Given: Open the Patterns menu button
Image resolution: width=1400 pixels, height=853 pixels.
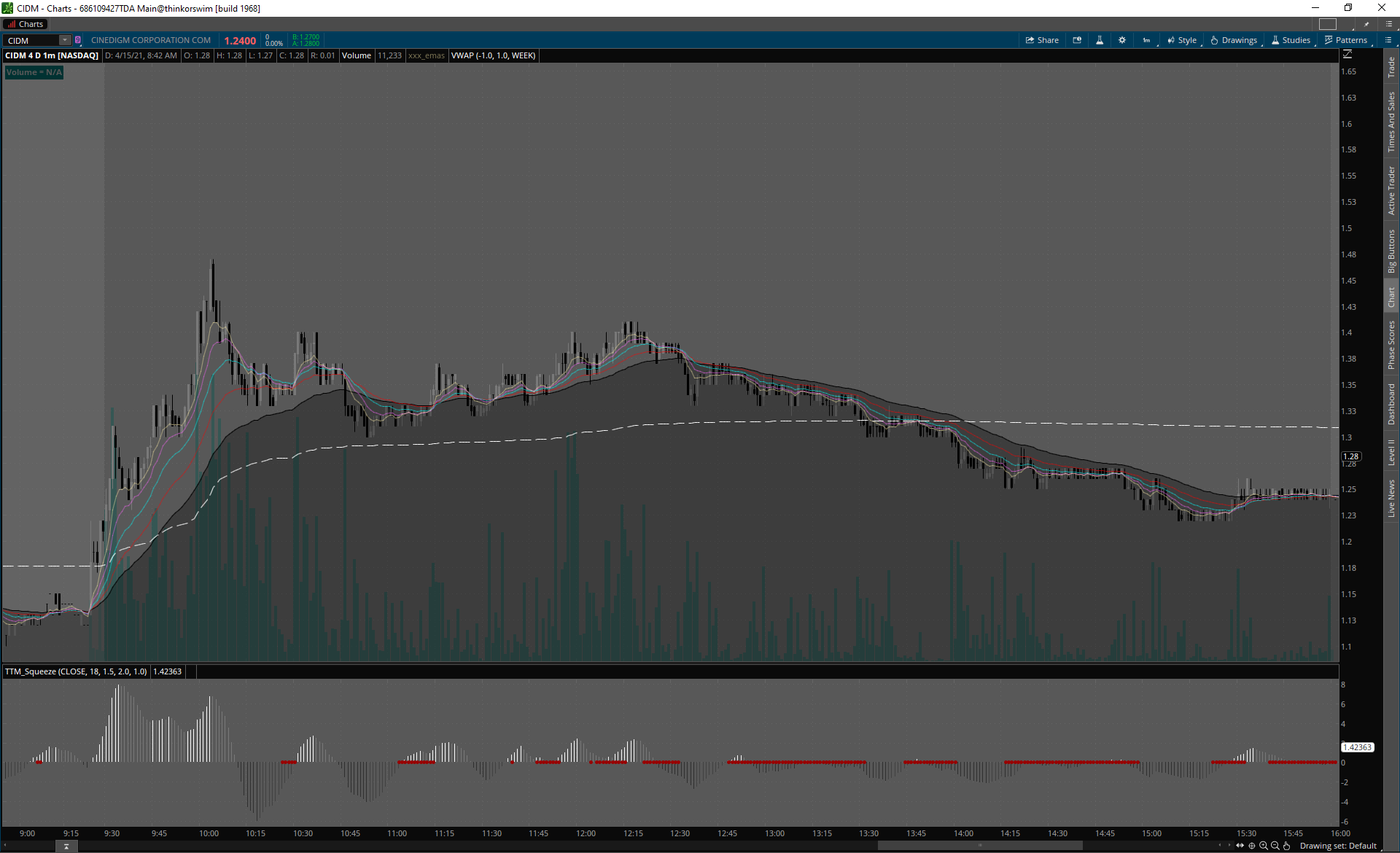Looking at the screenshot, I should [1346, 40].
